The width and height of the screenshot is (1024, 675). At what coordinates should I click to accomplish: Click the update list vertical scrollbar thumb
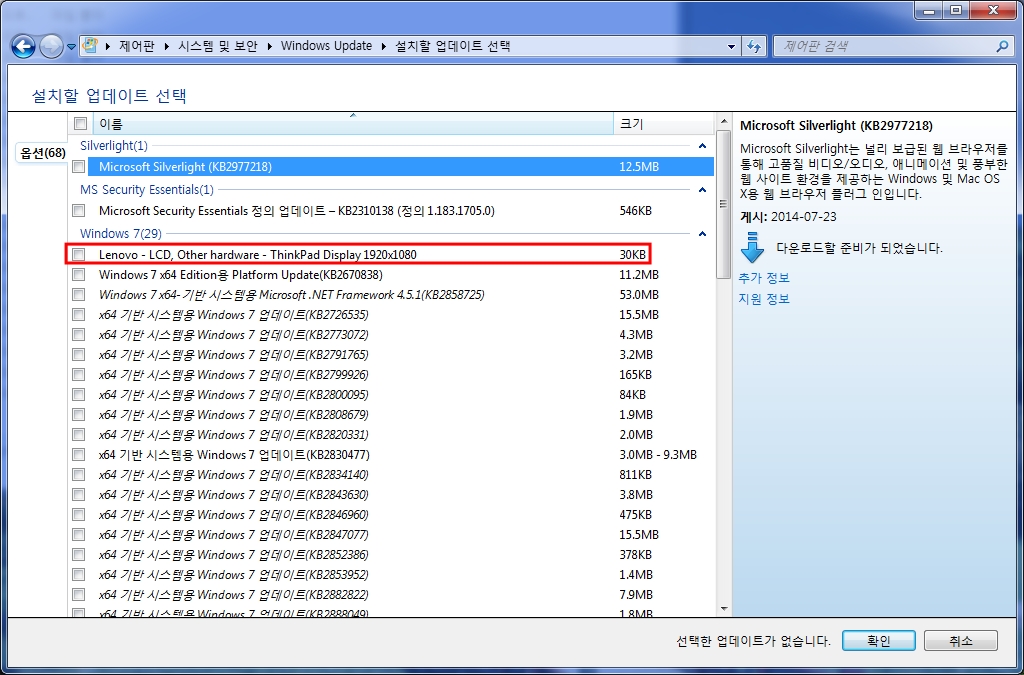click(x=724, y=204)
